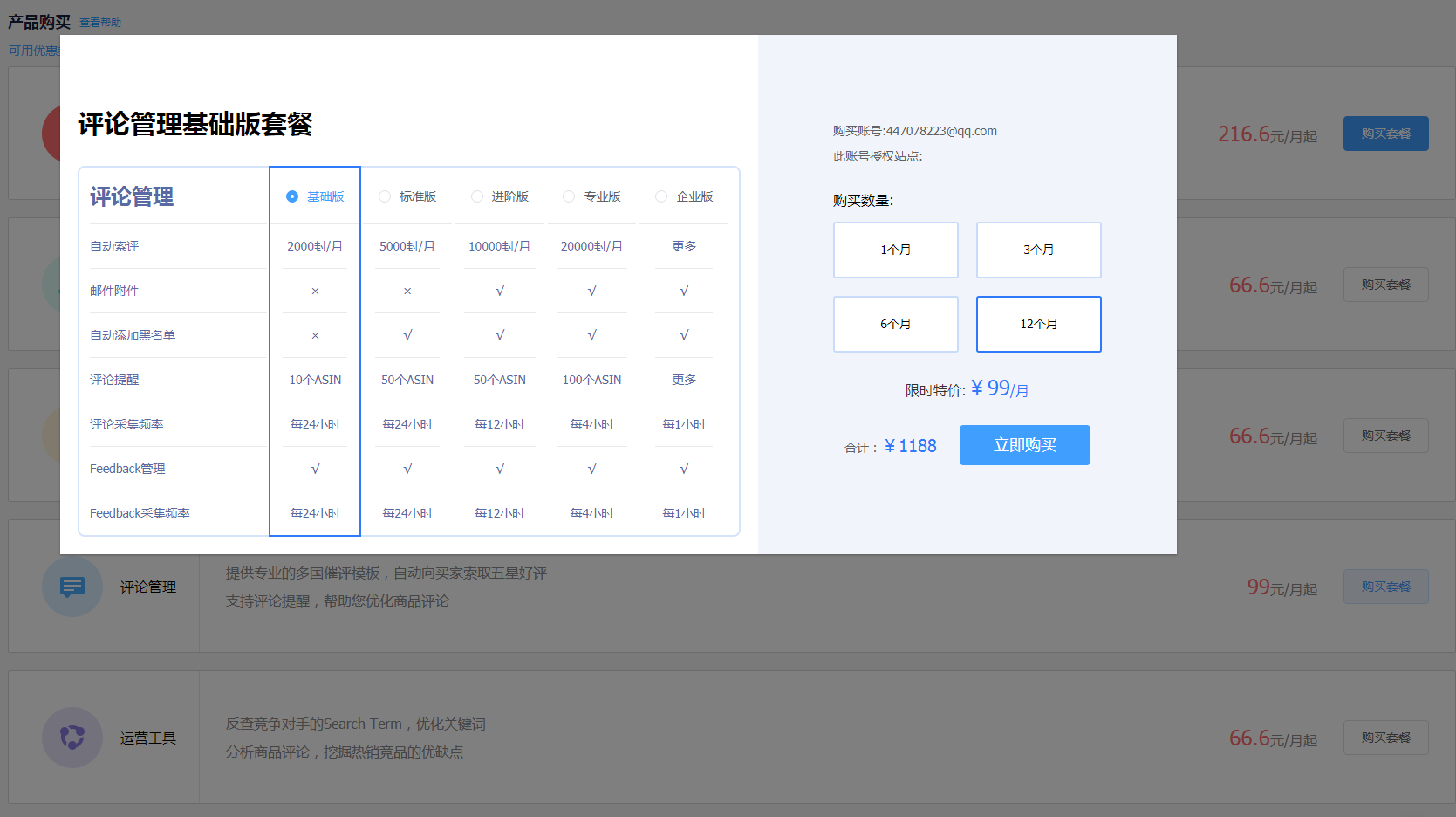Image resolution: width=1456 pixels, height=817 pixels.
Task: Select the 12个月 duration option
Action: pyautogui.click(x=1038, y=324)
